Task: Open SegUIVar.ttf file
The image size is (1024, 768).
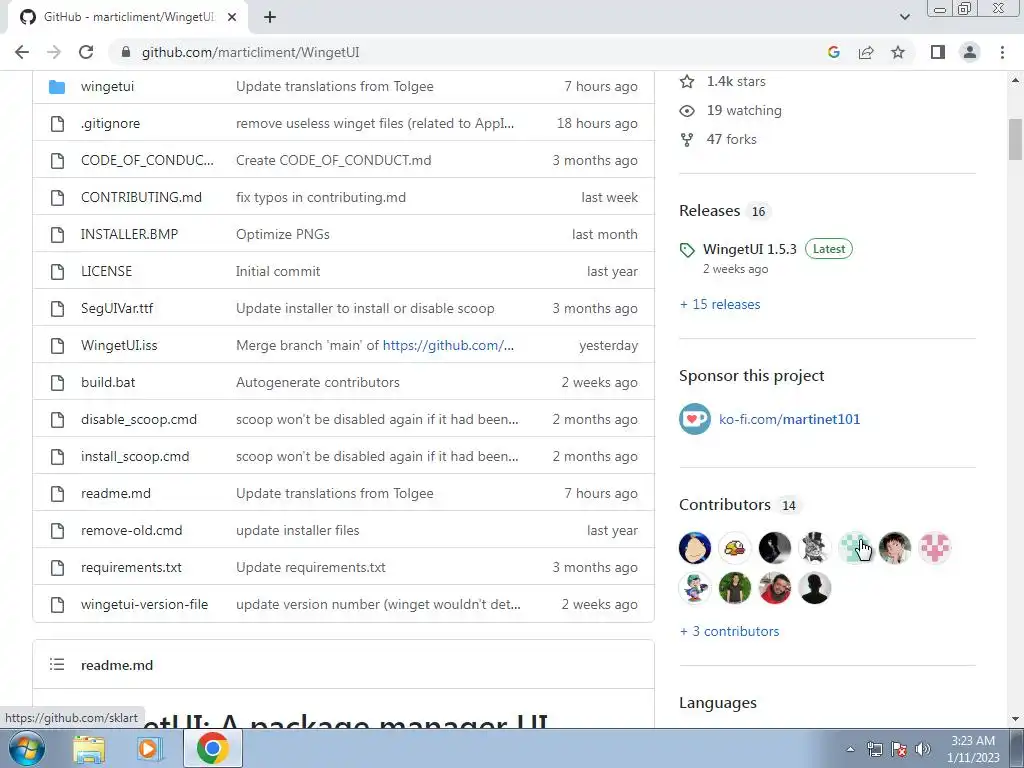Action: [117, 308]
